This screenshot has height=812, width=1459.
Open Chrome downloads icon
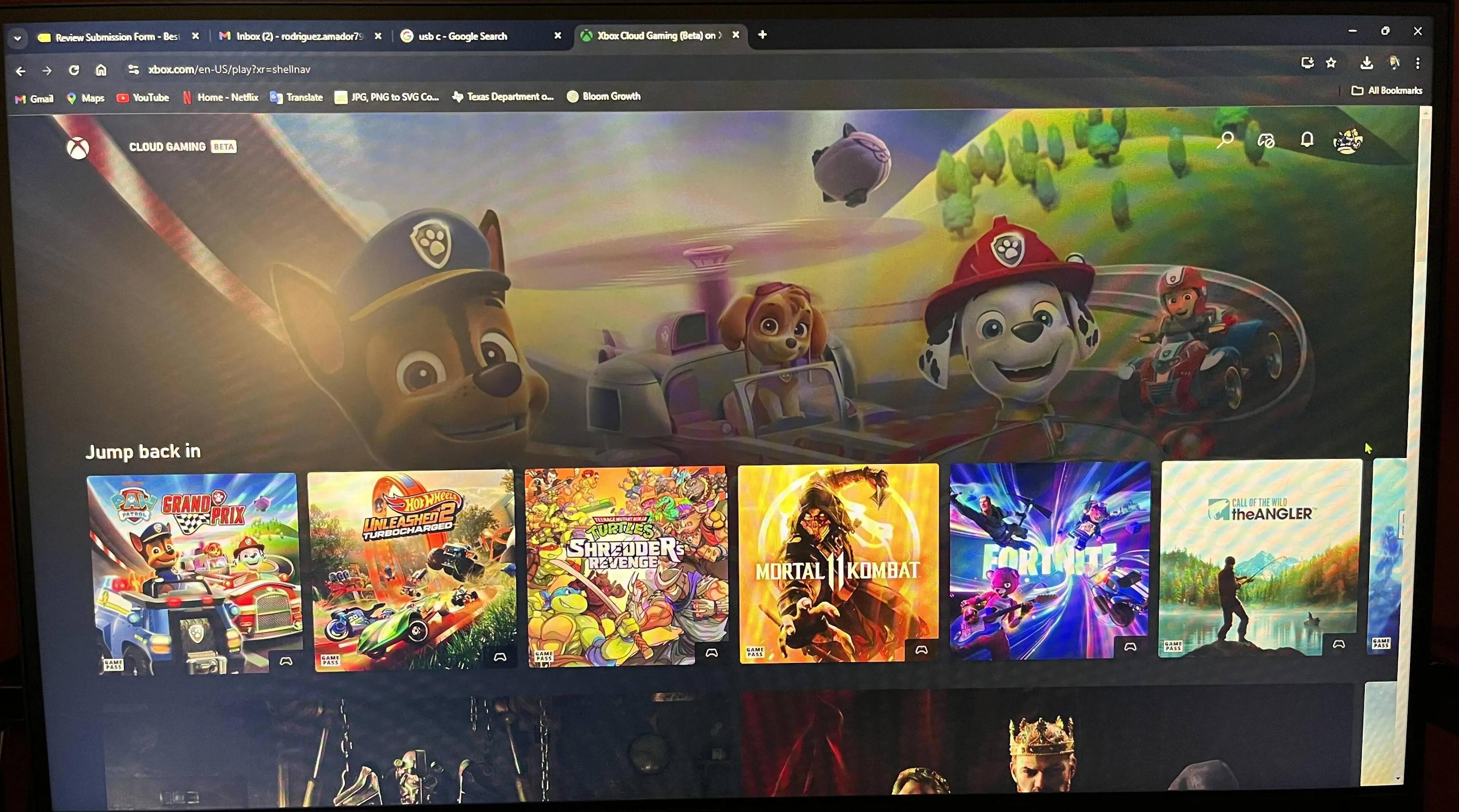coord(1367,63)
